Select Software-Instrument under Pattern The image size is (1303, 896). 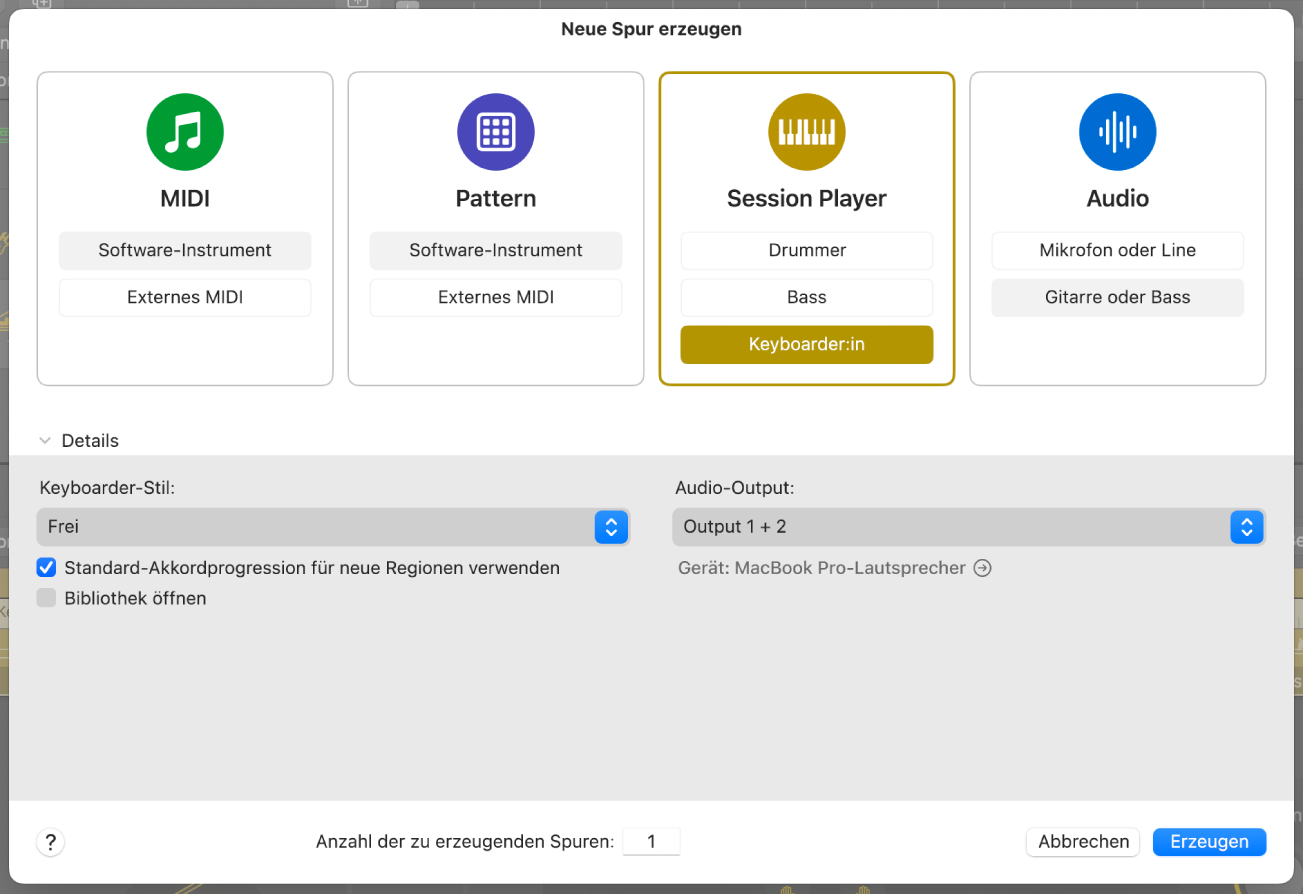tap(495, 250)
